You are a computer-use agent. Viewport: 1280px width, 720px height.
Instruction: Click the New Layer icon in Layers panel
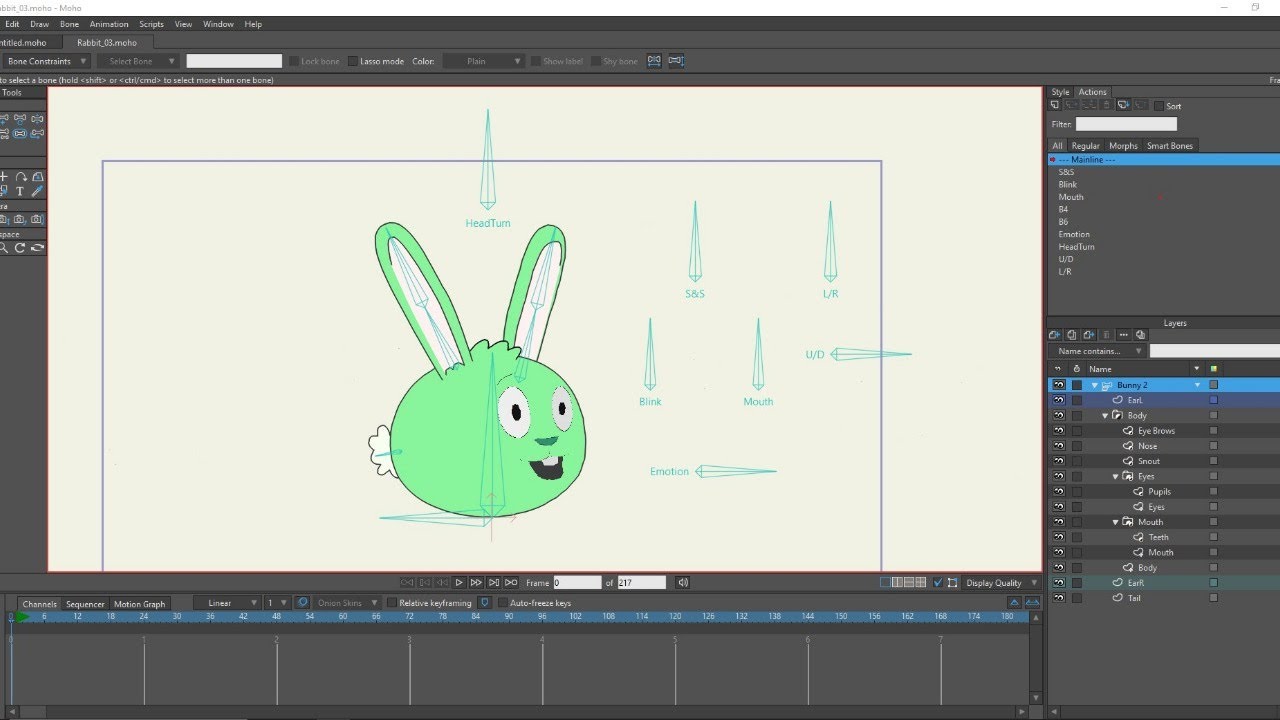(x=1055, y=335)
